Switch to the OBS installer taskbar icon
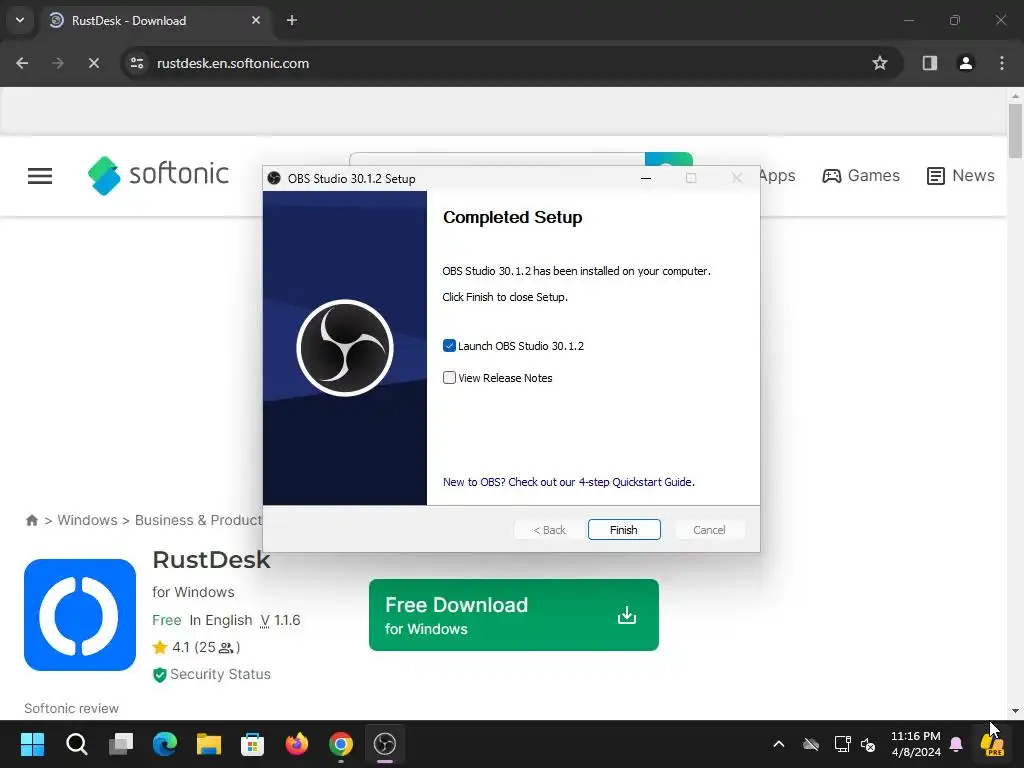This screenshot has height=768, width=1024. pyautogui.click(x=385, y=744)
